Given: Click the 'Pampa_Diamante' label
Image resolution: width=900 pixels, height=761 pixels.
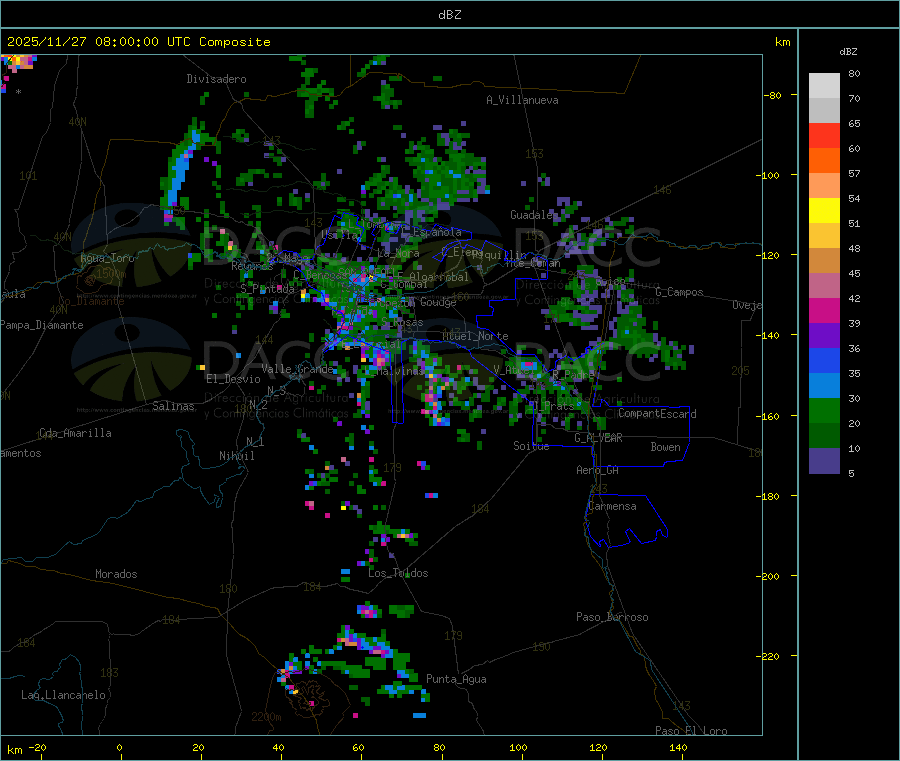Looking at the screenshot, I should [42, 325].
